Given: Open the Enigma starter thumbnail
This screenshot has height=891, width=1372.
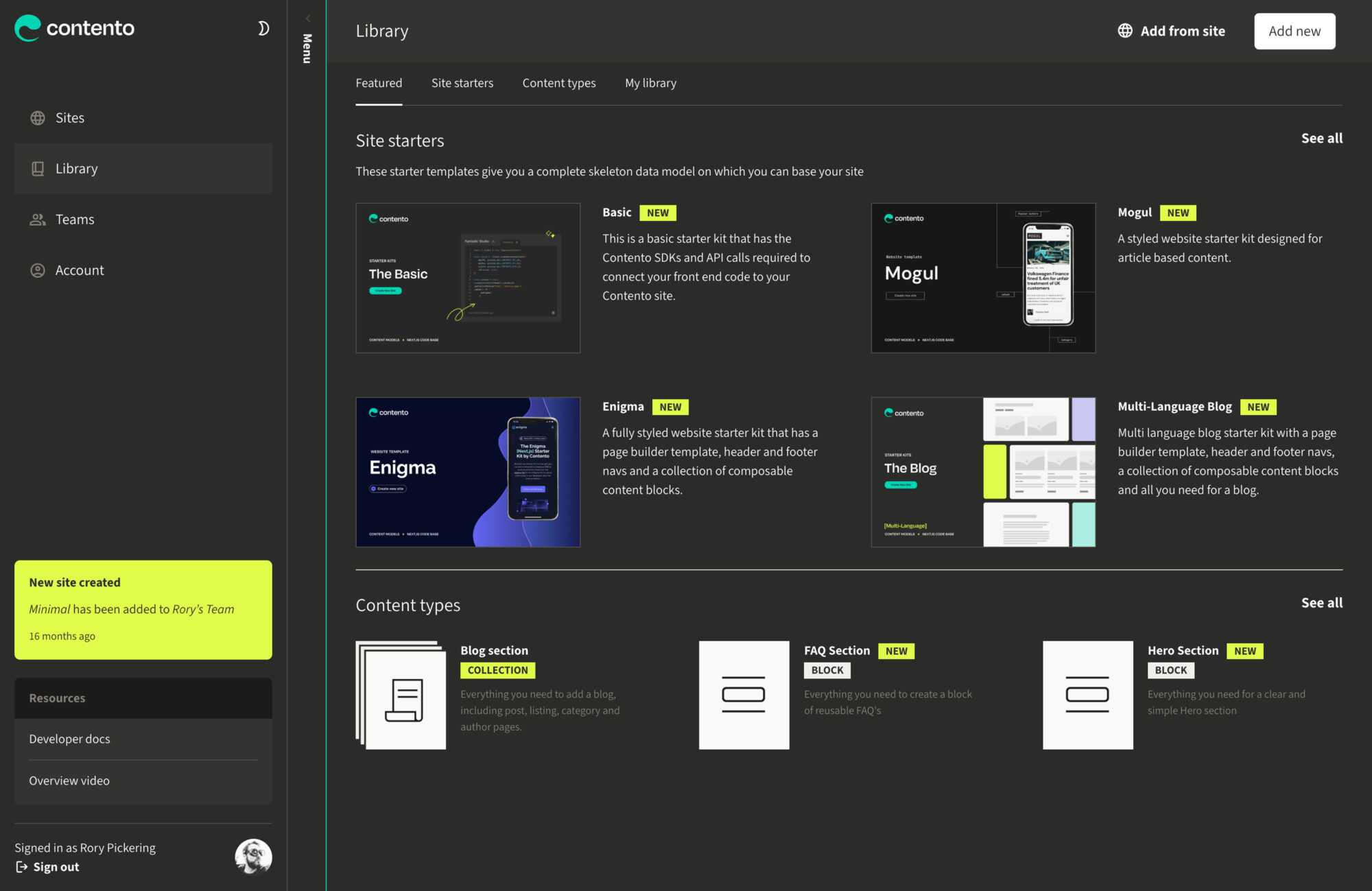Looking at the screenshot, I should click(468, 472).
